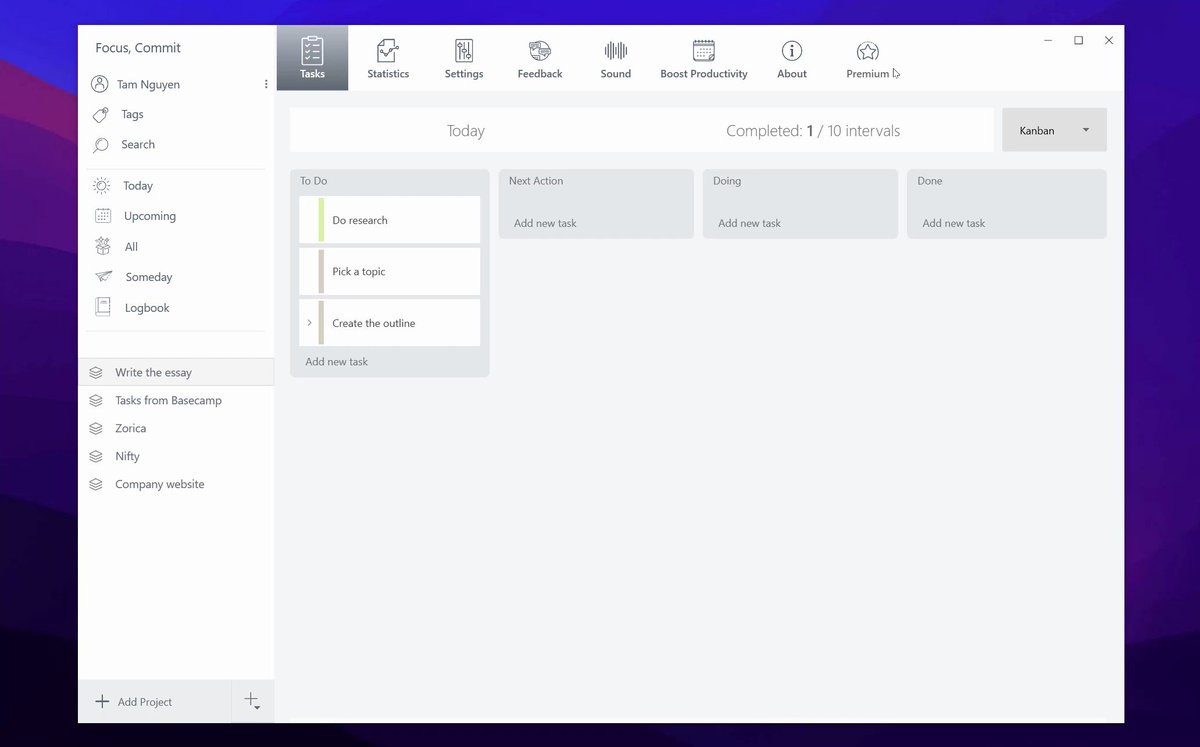Open the Kanban view dropdown
Image resolution: width=1200 pixels, height=747 pixels.
coord(1054,130)
